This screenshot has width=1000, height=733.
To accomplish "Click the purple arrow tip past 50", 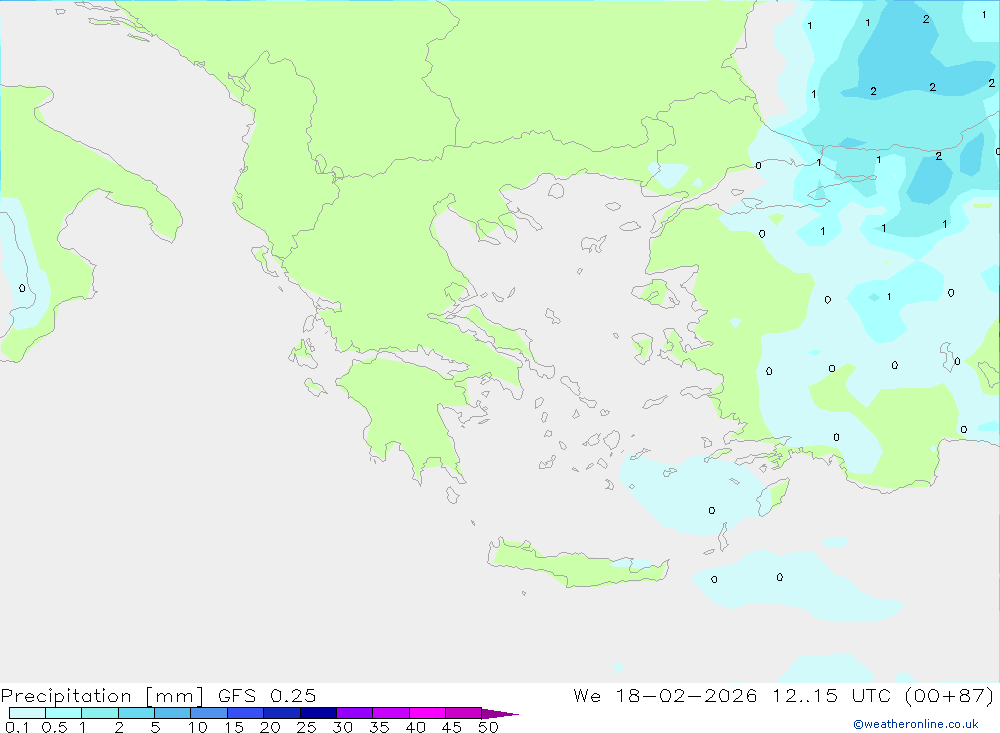I will (500, 714).
